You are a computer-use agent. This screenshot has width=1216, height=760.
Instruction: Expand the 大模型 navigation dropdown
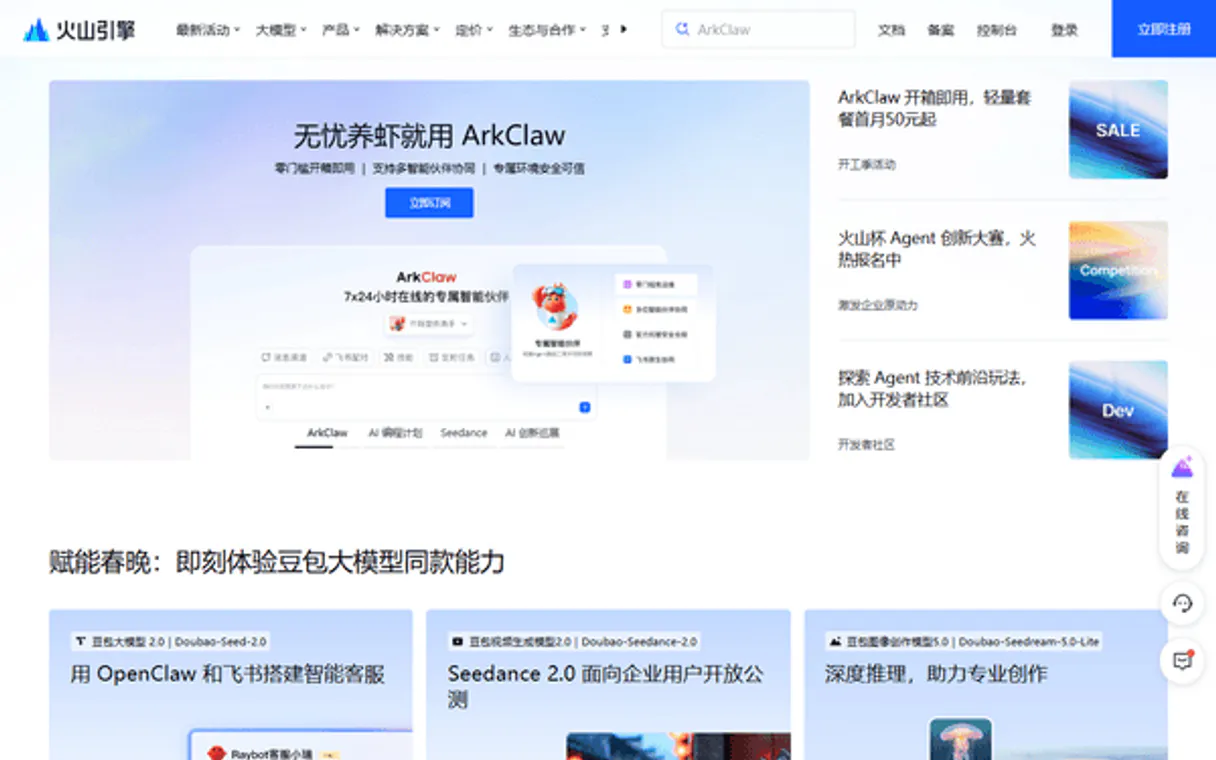(x=280, y=30)
